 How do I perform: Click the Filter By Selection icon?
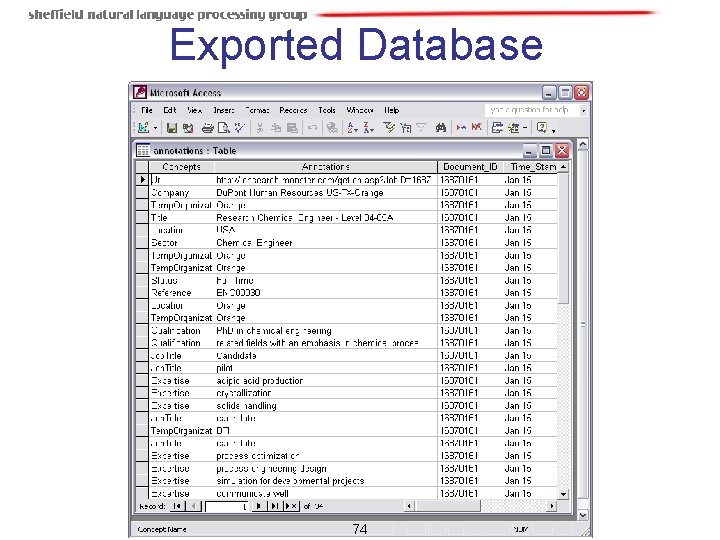389,128
